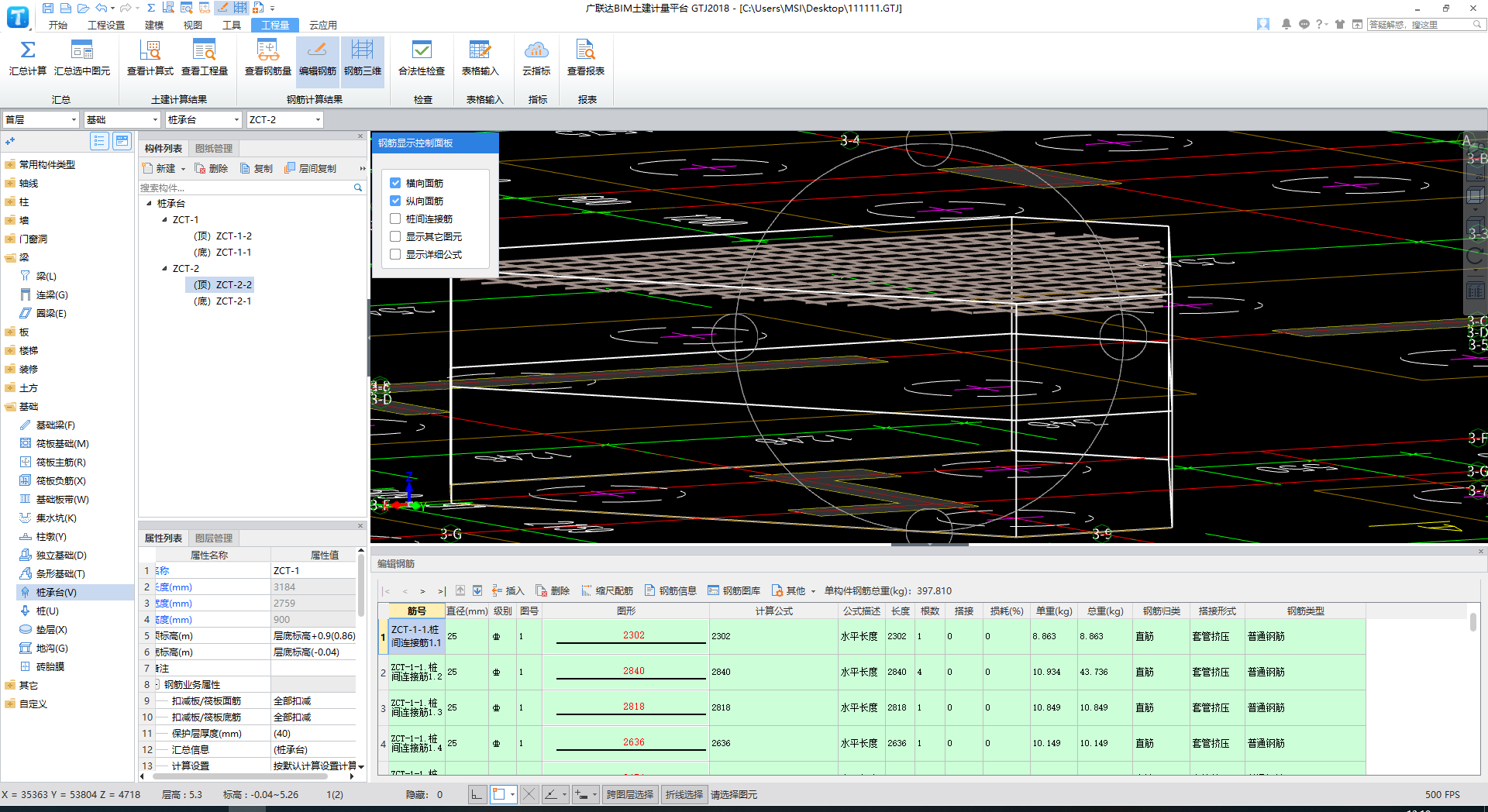Click the 折线选择 button
Image resolution: width=1488 pixels, height=812 pixels.
tap(684, 794)
